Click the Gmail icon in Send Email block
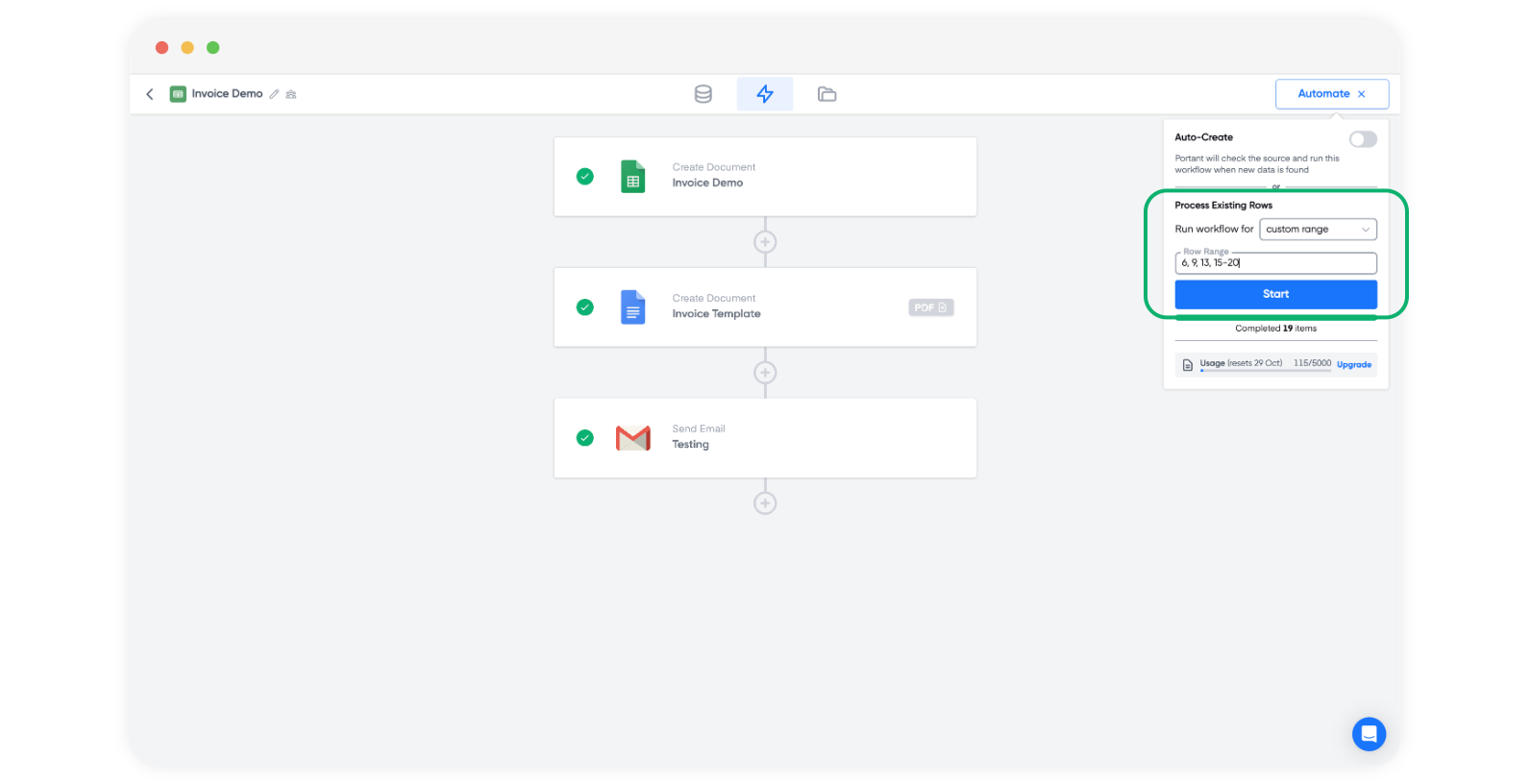The width and height of the screenshot is (1530, 784). point(632,438)
